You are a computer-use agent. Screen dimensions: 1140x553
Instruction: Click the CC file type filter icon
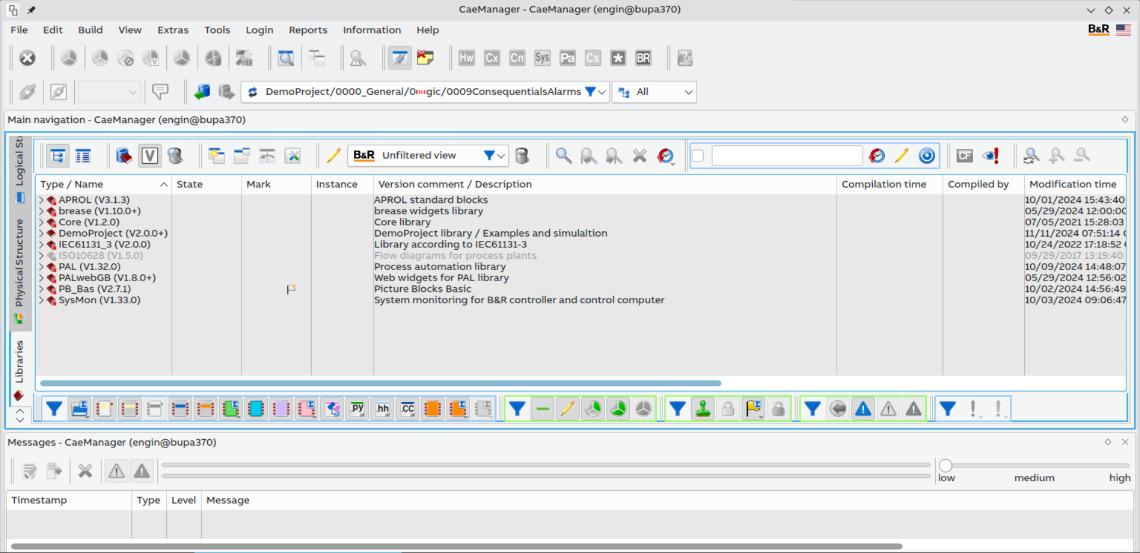pyautogui.click(x=407, y=409)
